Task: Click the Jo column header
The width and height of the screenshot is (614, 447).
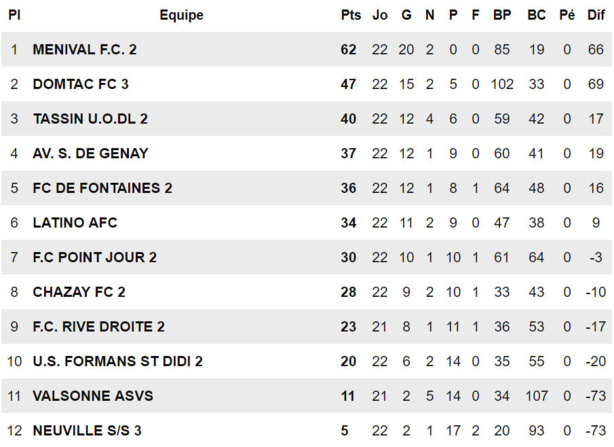Action: [380, 15]
